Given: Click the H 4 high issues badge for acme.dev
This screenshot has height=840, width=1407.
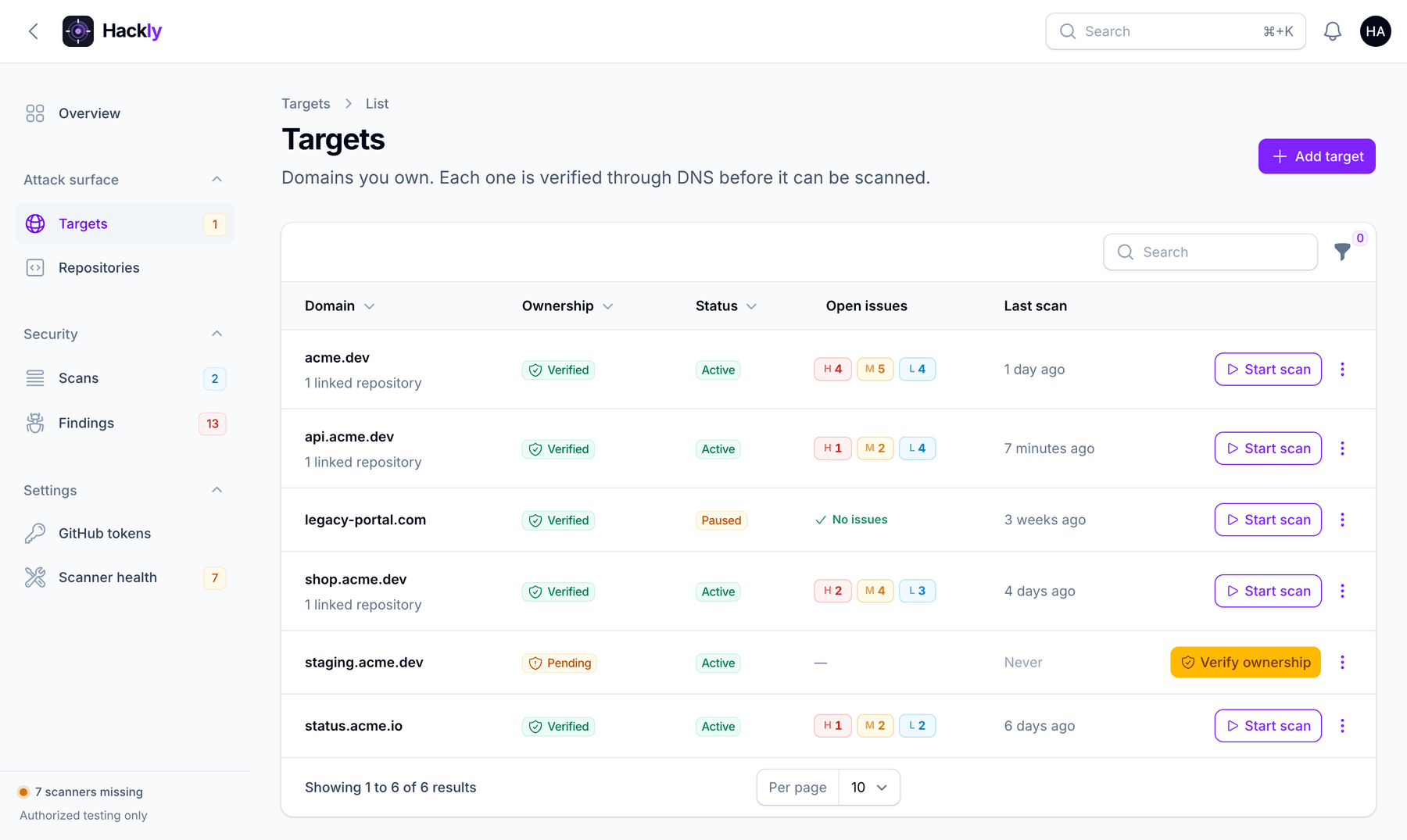Looking at the screenshot, I should [832, 369].
